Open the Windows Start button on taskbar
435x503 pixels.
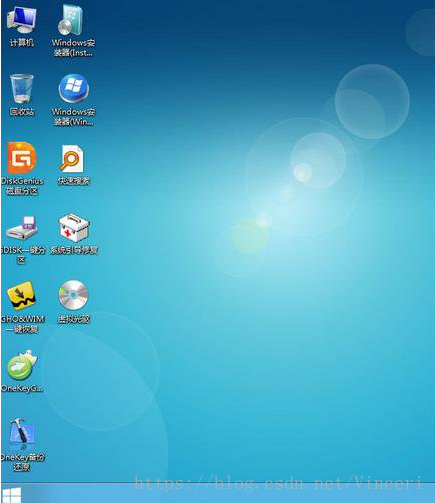[12, 495]
